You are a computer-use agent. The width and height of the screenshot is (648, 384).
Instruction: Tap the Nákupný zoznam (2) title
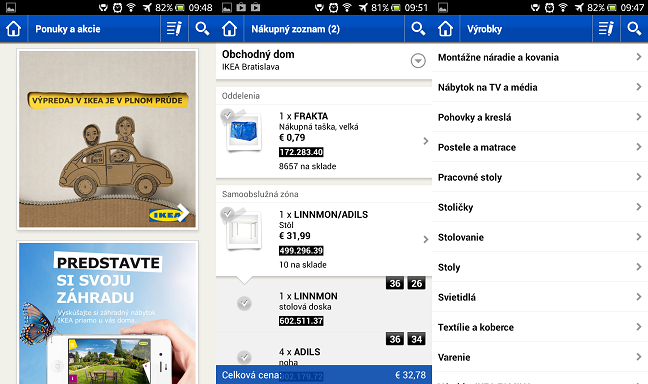point(295,29)
